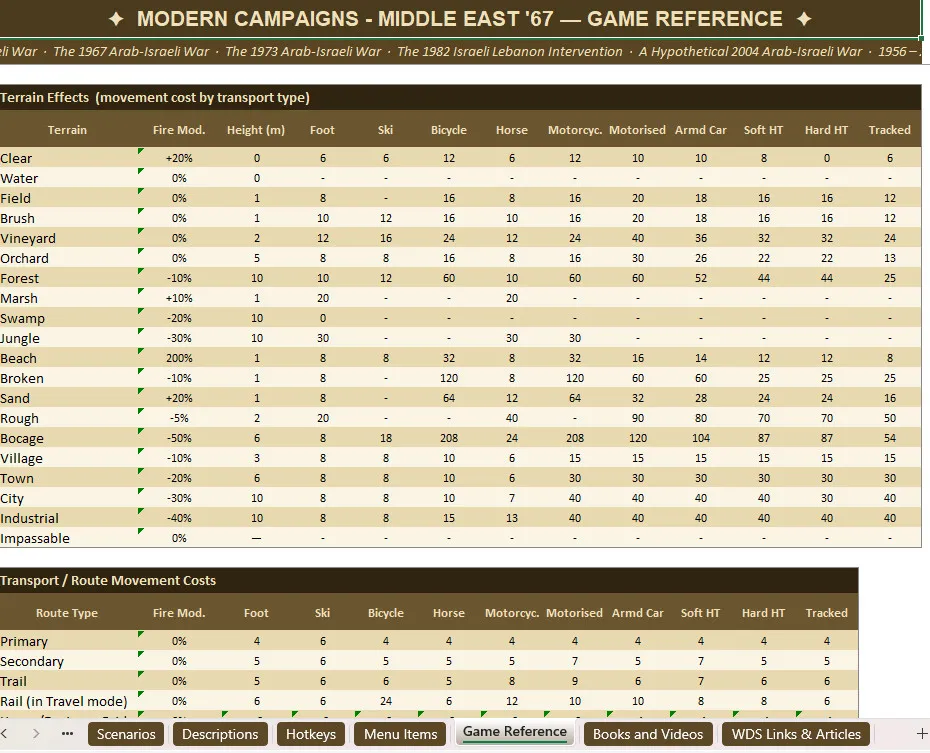Select the Rough terrain cell
This screenshot has width=930, height=753.
coord(69,419)
